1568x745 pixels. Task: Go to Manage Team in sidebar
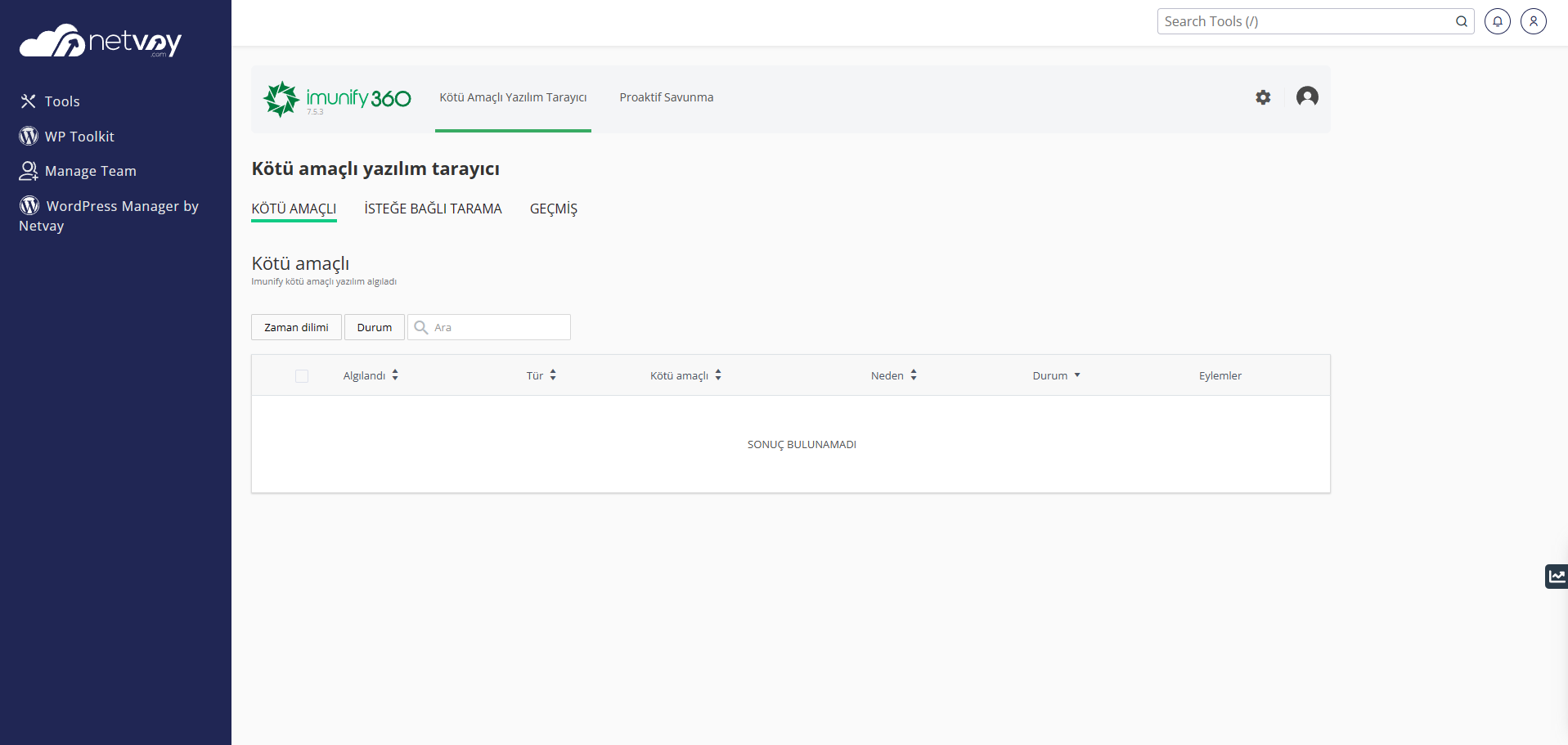point(90,171)
